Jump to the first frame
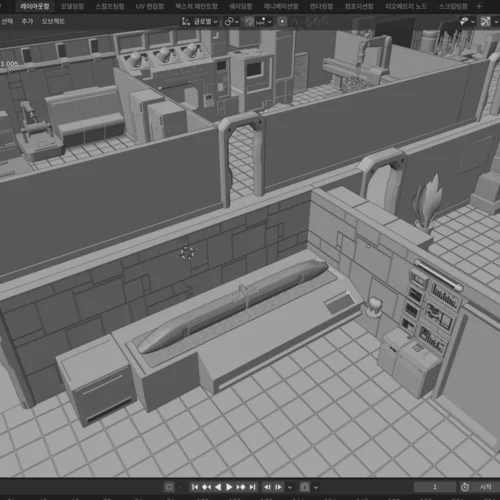The height and width of the screenshot is (500, 500). (x=195, y=487)
